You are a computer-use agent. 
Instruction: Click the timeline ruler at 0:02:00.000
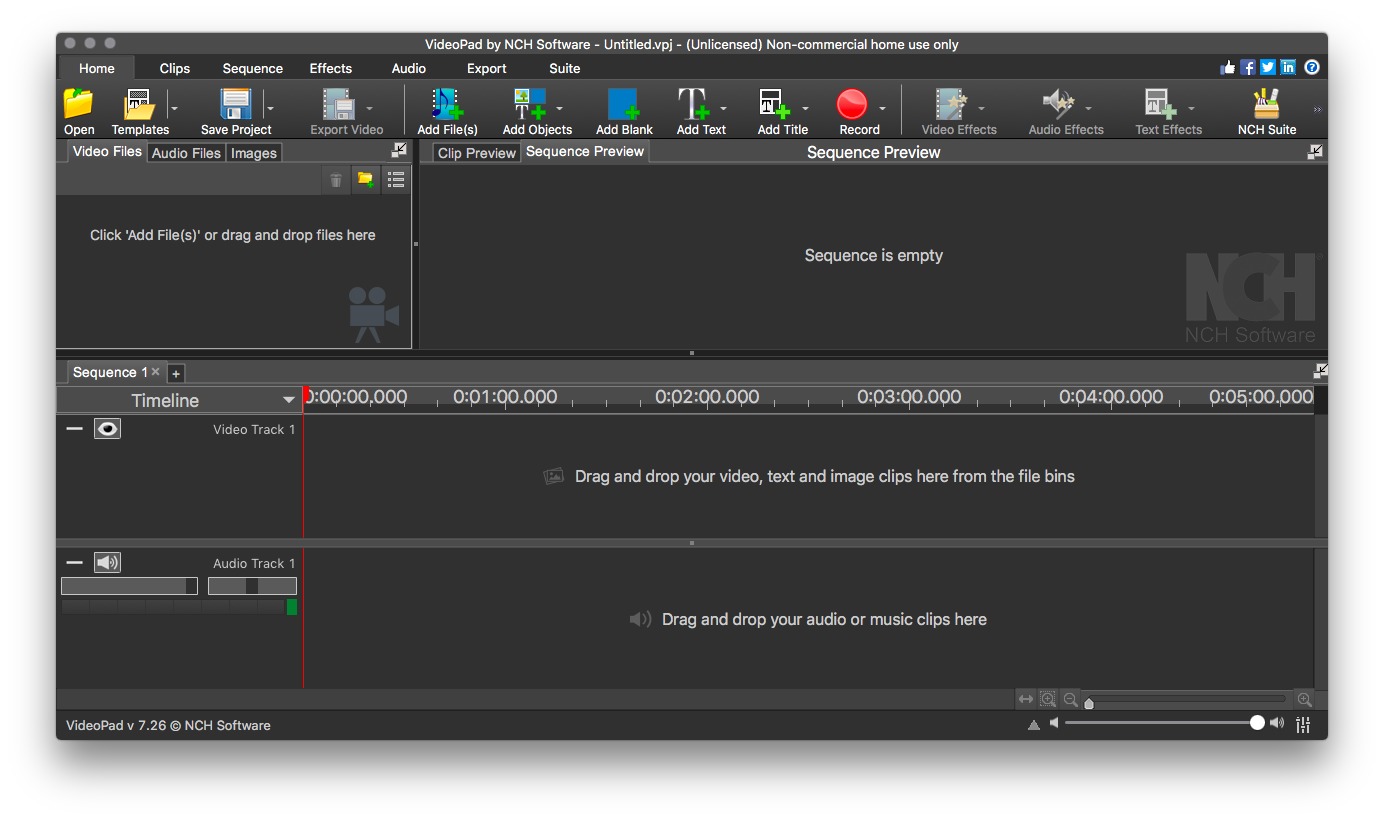(x=707, y=397)
